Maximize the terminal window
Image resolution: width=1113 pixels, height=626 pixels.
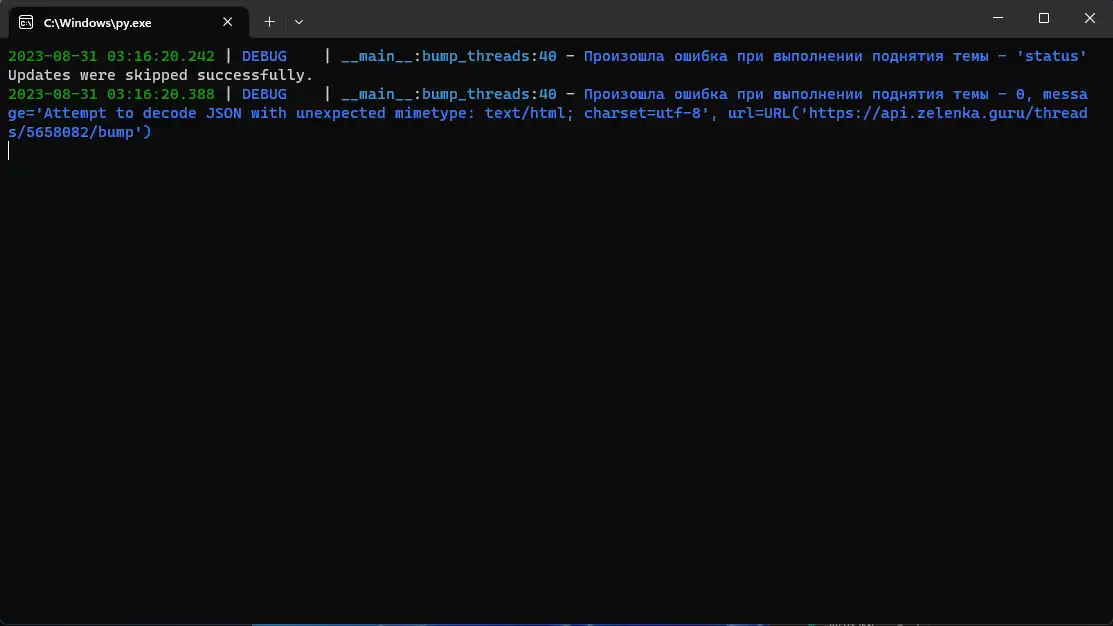coord(1044,18)
